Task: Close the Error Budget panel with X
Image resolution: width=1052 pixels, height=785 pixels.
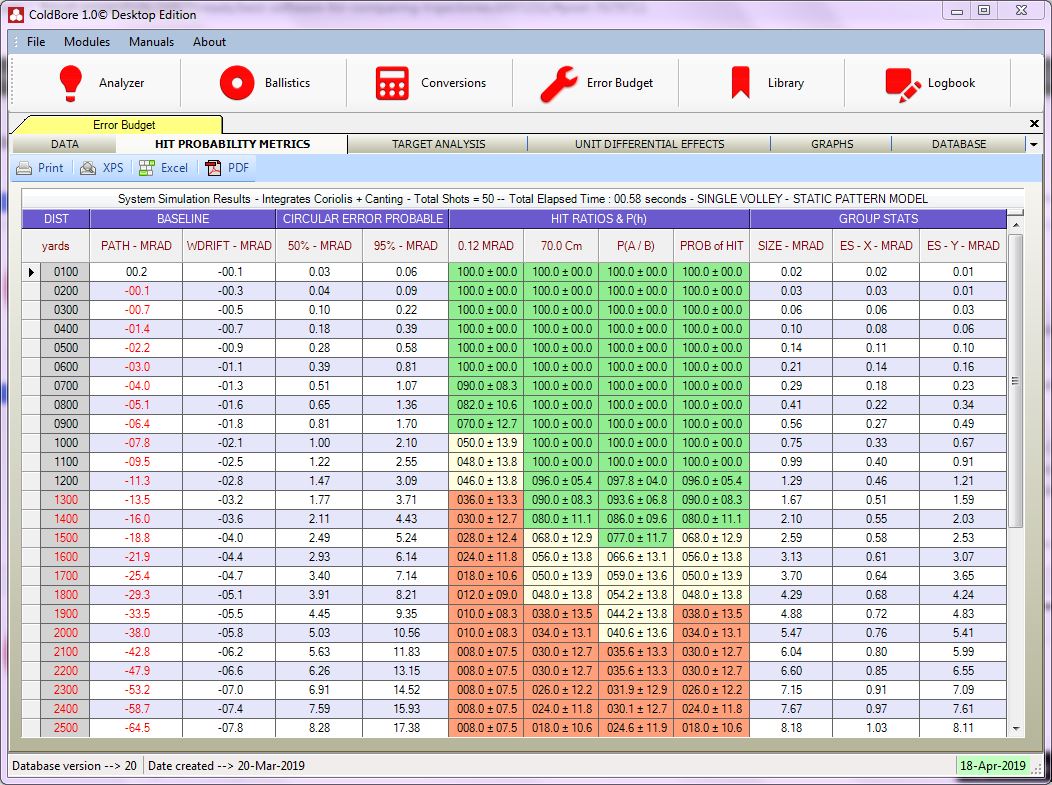Action: coord(1034,123)
